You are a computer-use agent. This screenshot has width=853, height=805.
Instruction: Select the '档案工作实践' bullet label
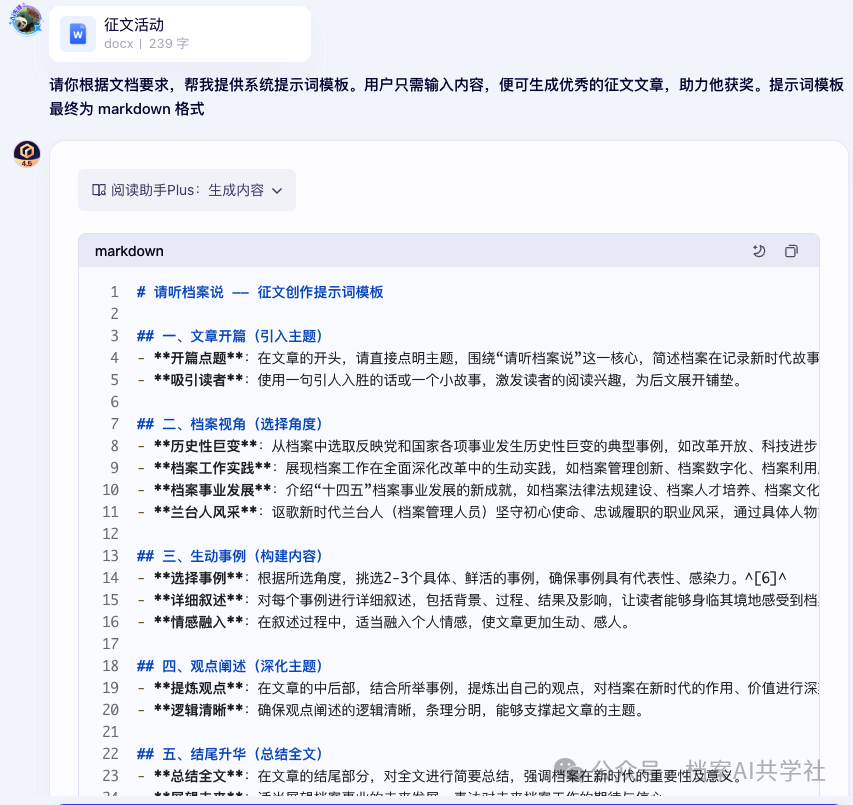tap(213, 468)
